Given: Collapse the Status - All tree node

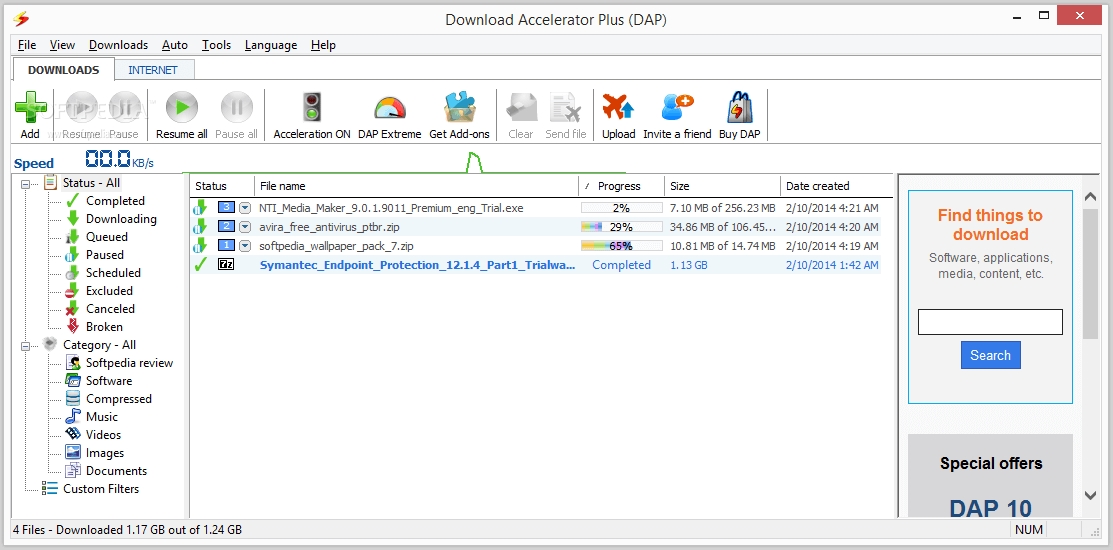Looking at the screenshot, I should point(27,183).
